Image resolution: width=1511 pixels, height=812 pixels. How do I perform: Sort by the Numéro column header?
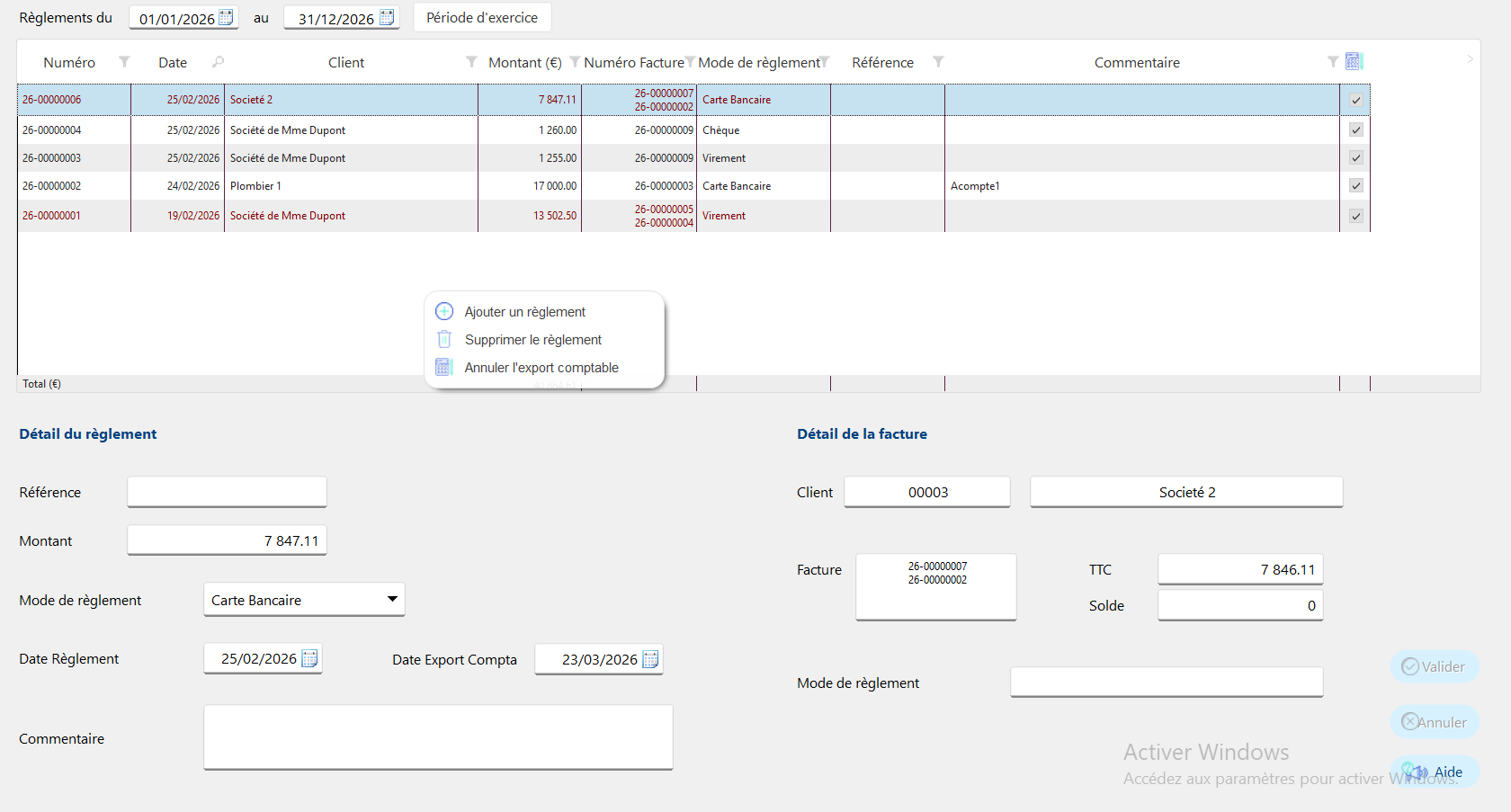pos(69,62)
